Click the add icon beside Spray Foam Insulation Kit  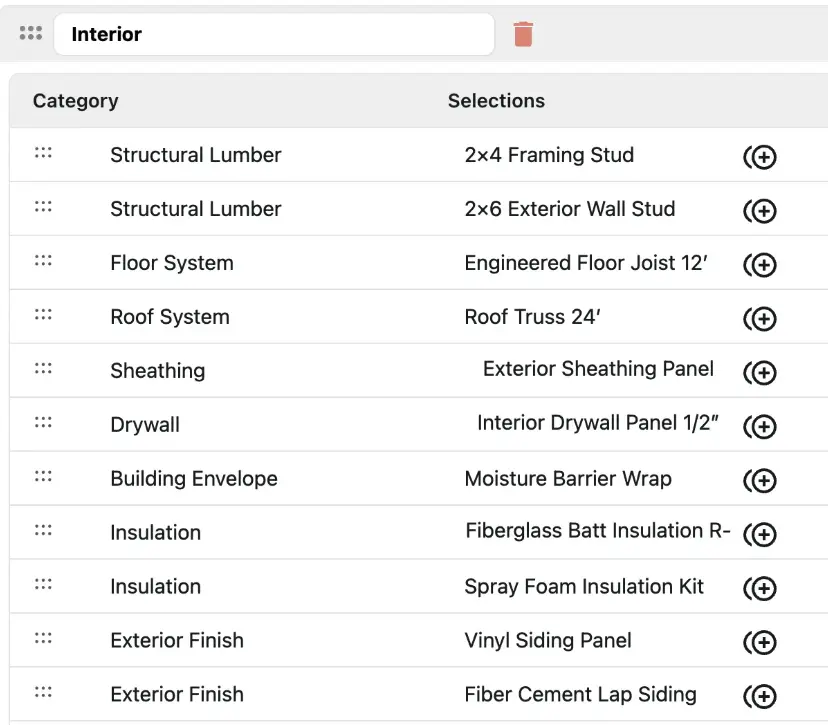point(761,589)
